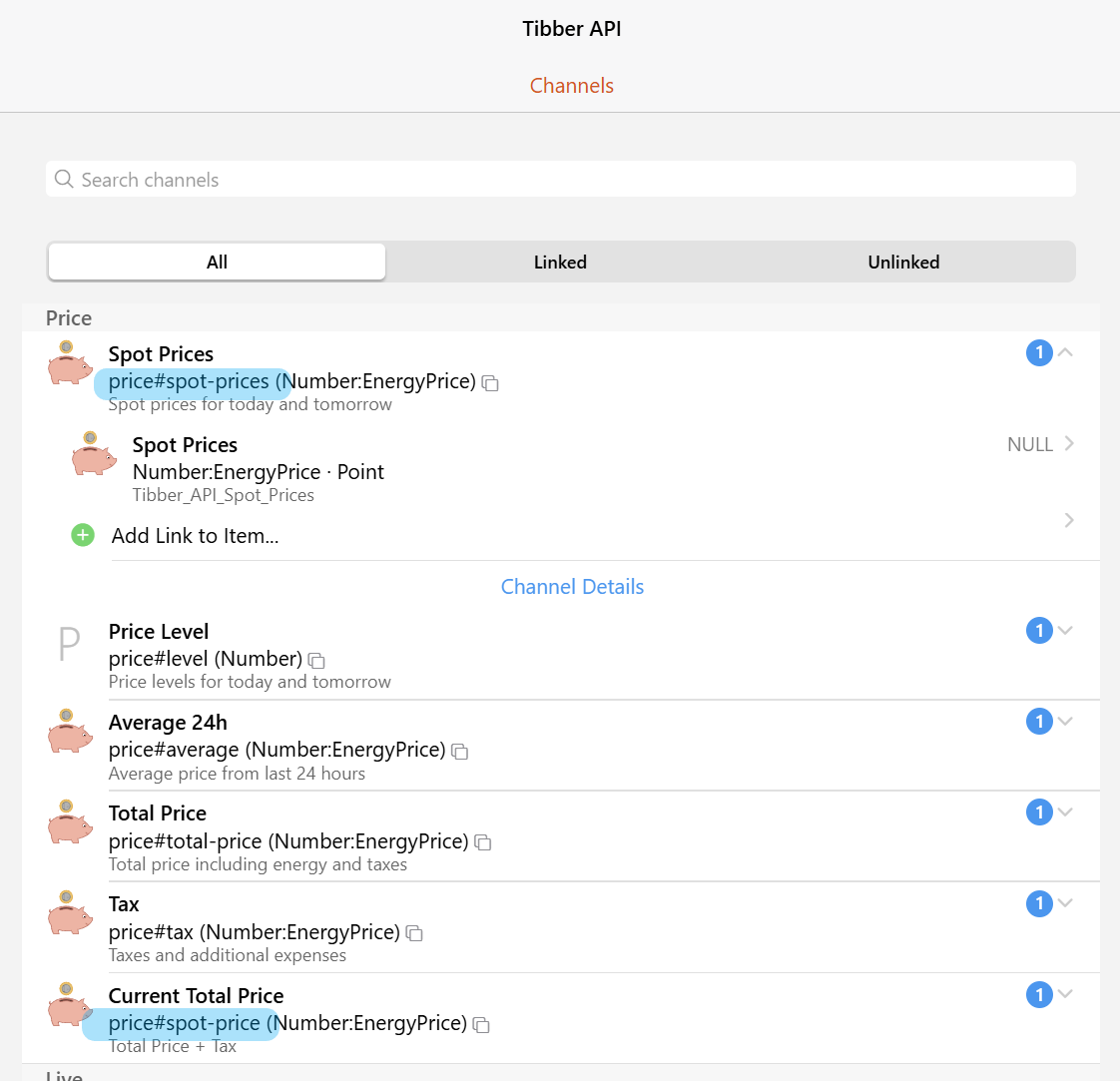Image resolution: width=1120 pixels, height=1081 pixels.
Task: Click the Current Total Price link count badge
Action: [1039, 994]
